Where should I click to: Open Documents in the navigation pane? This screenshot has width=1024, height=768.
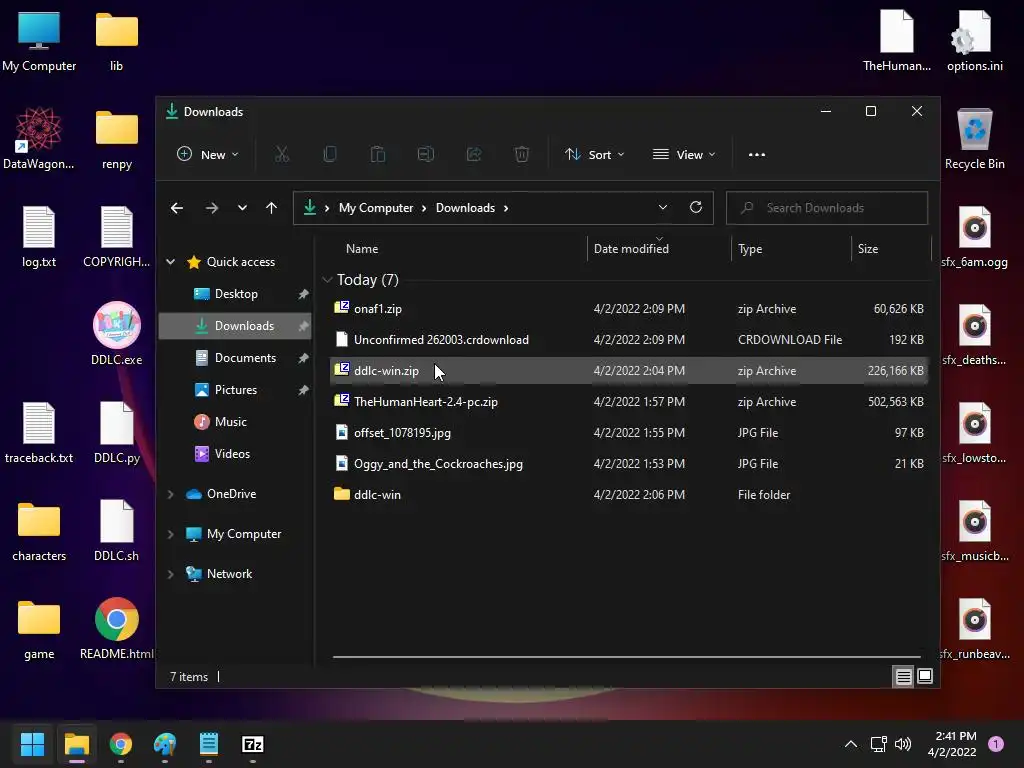coord(236,358)
